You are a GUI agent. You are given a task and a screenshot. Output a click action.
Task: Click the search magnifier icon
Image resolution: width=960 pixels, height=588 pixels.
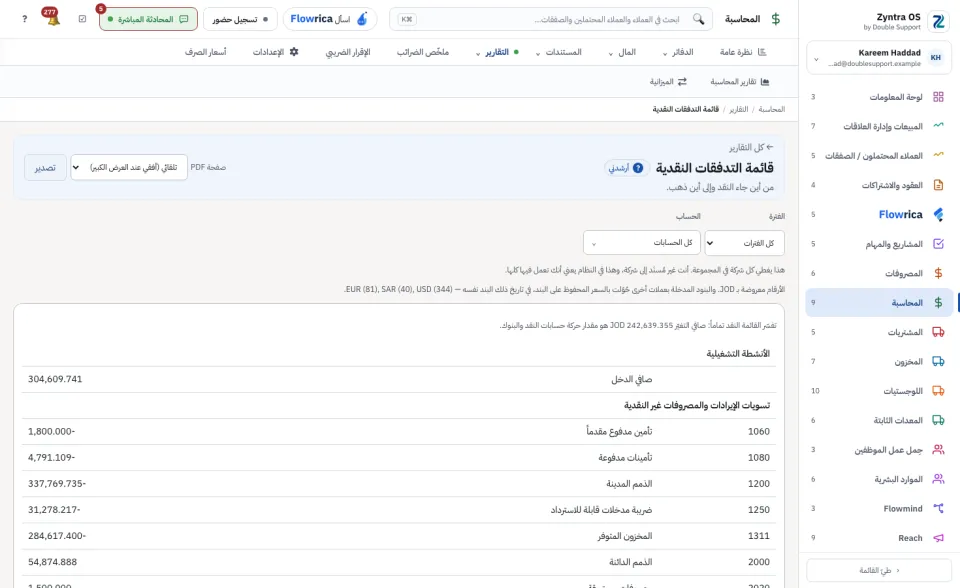pyautogui.click(x=699, y=19)
